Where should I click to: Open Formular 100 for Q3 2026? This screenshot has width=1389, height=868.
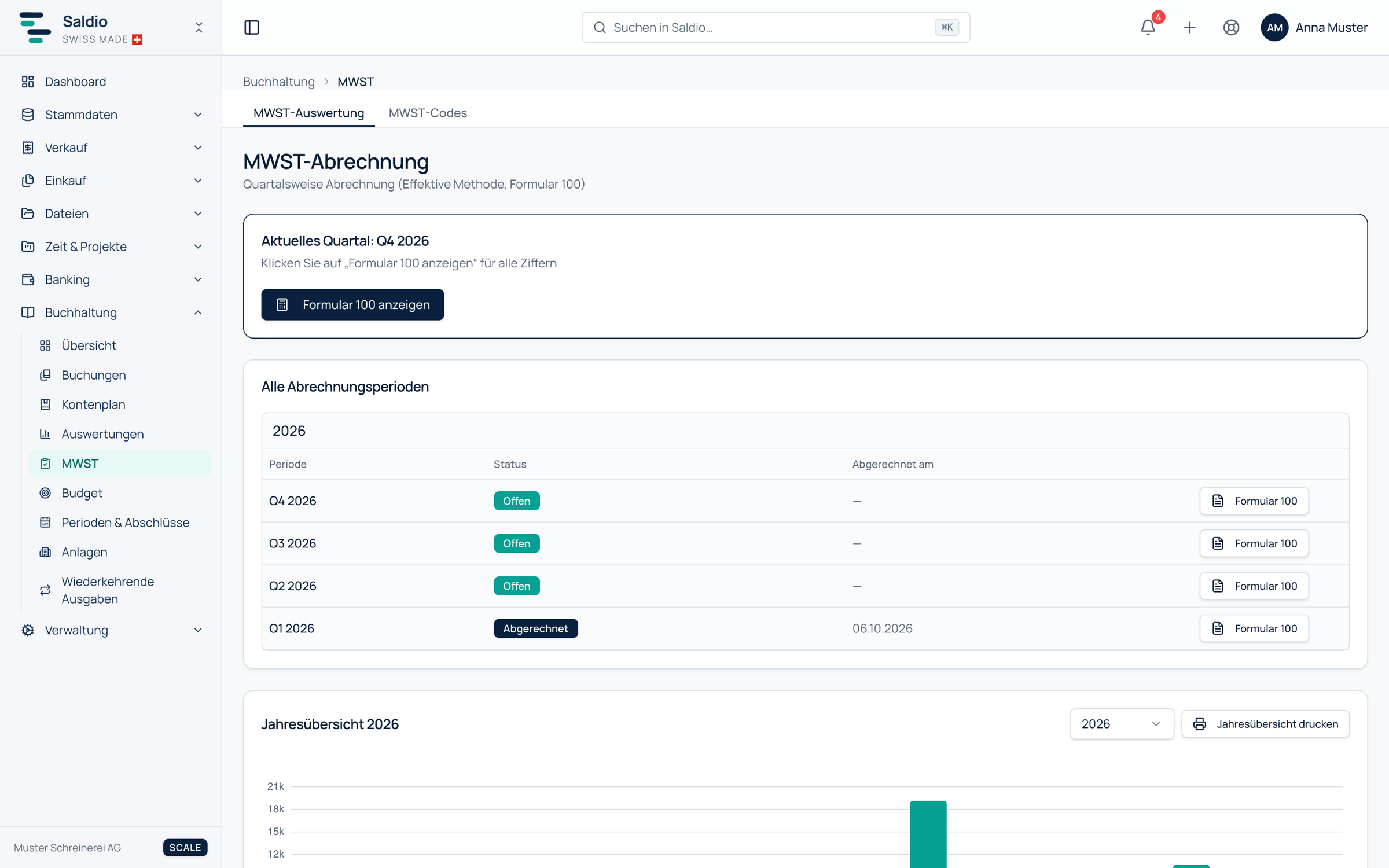tap(1254, 543)
